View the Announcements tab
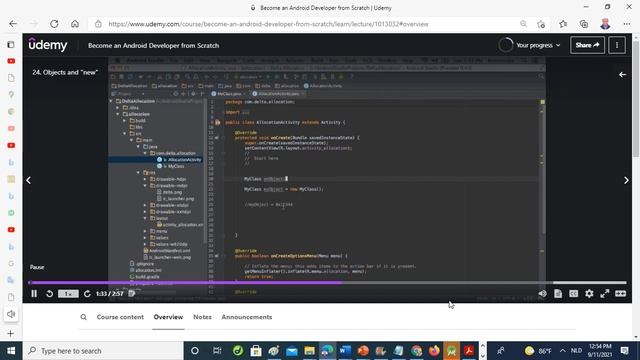This screenshot has height=360, width=640. point(247,317)
